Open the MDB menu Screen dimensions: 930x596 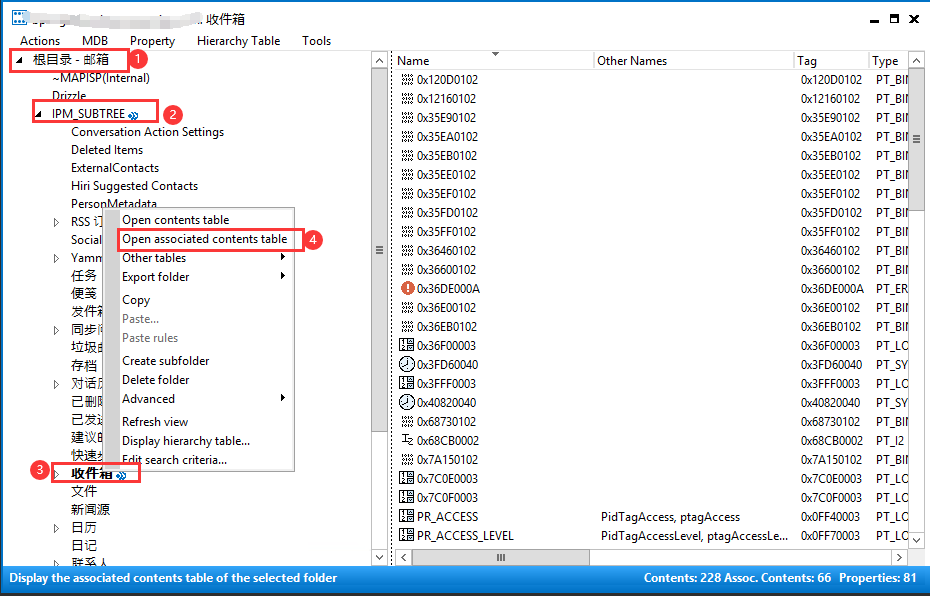click(x=95, y=41)
